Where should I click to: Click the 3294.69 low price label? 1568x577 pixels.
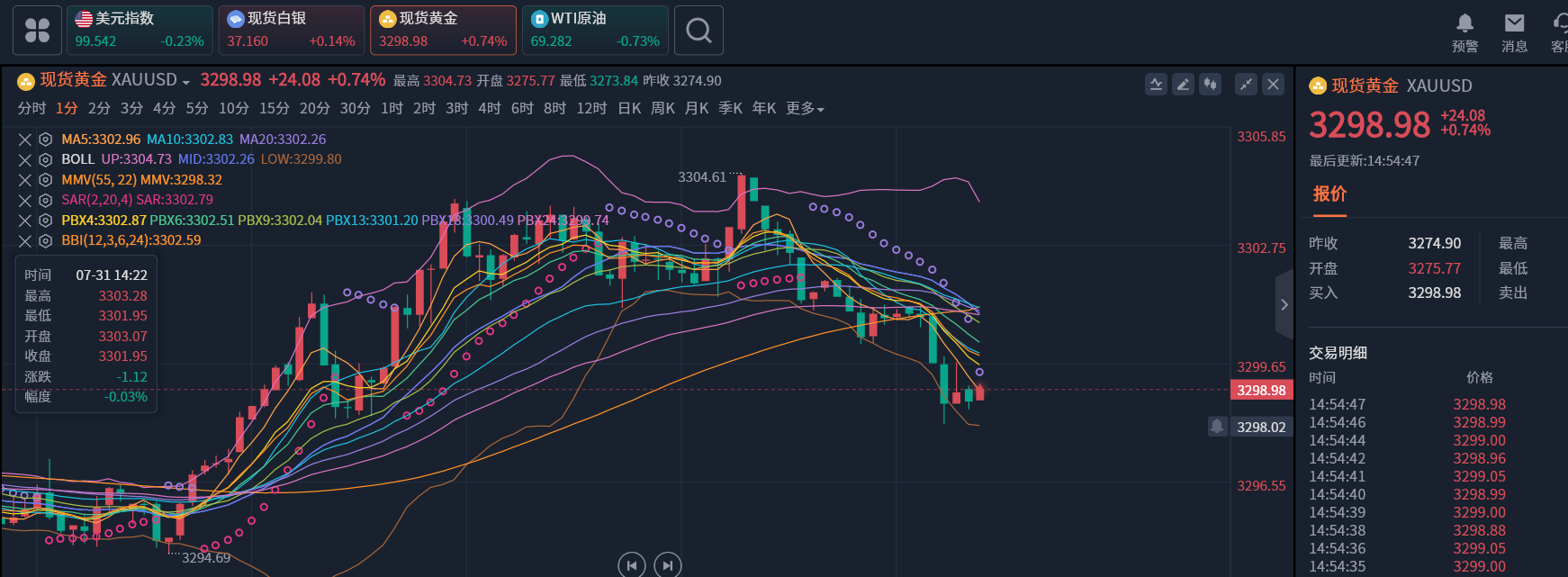206,558
